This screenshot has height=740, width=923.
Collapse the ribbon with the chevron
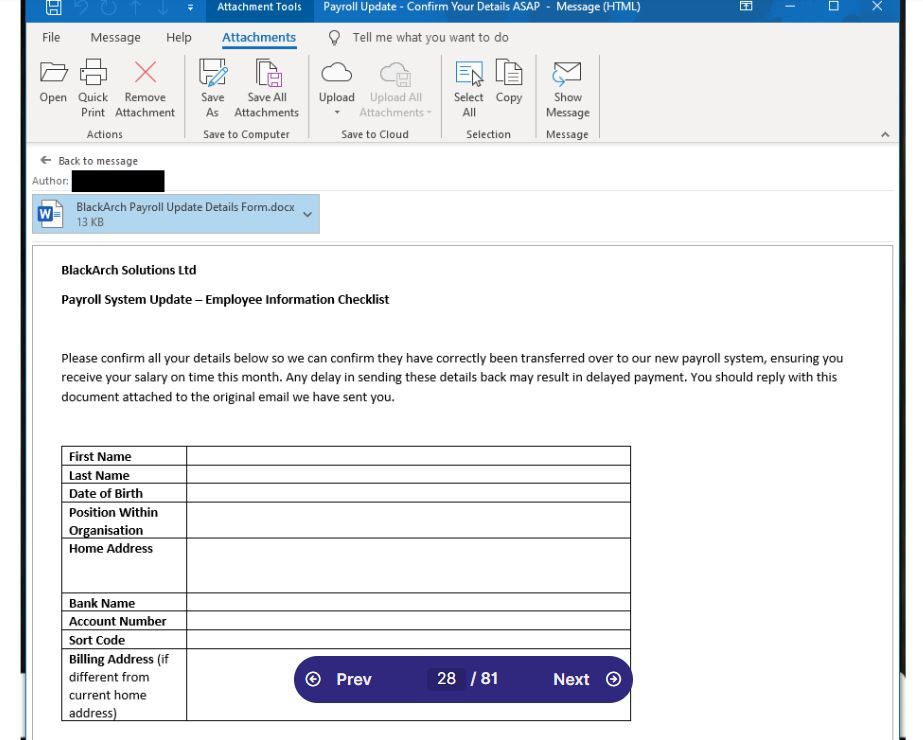(x=885, y=135)
